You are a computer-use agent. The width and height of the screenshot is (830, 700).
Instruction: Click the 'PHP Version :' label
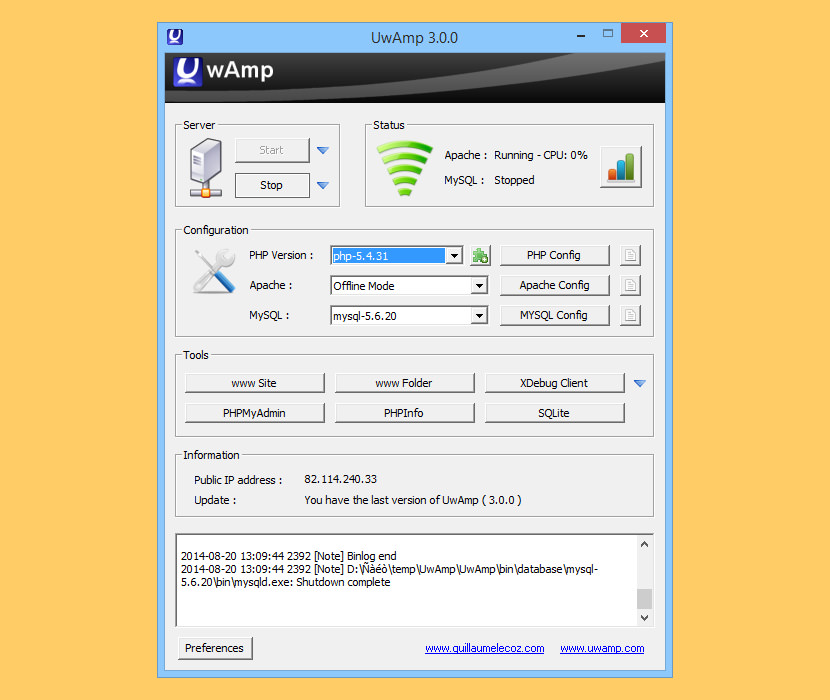point(281,255)
